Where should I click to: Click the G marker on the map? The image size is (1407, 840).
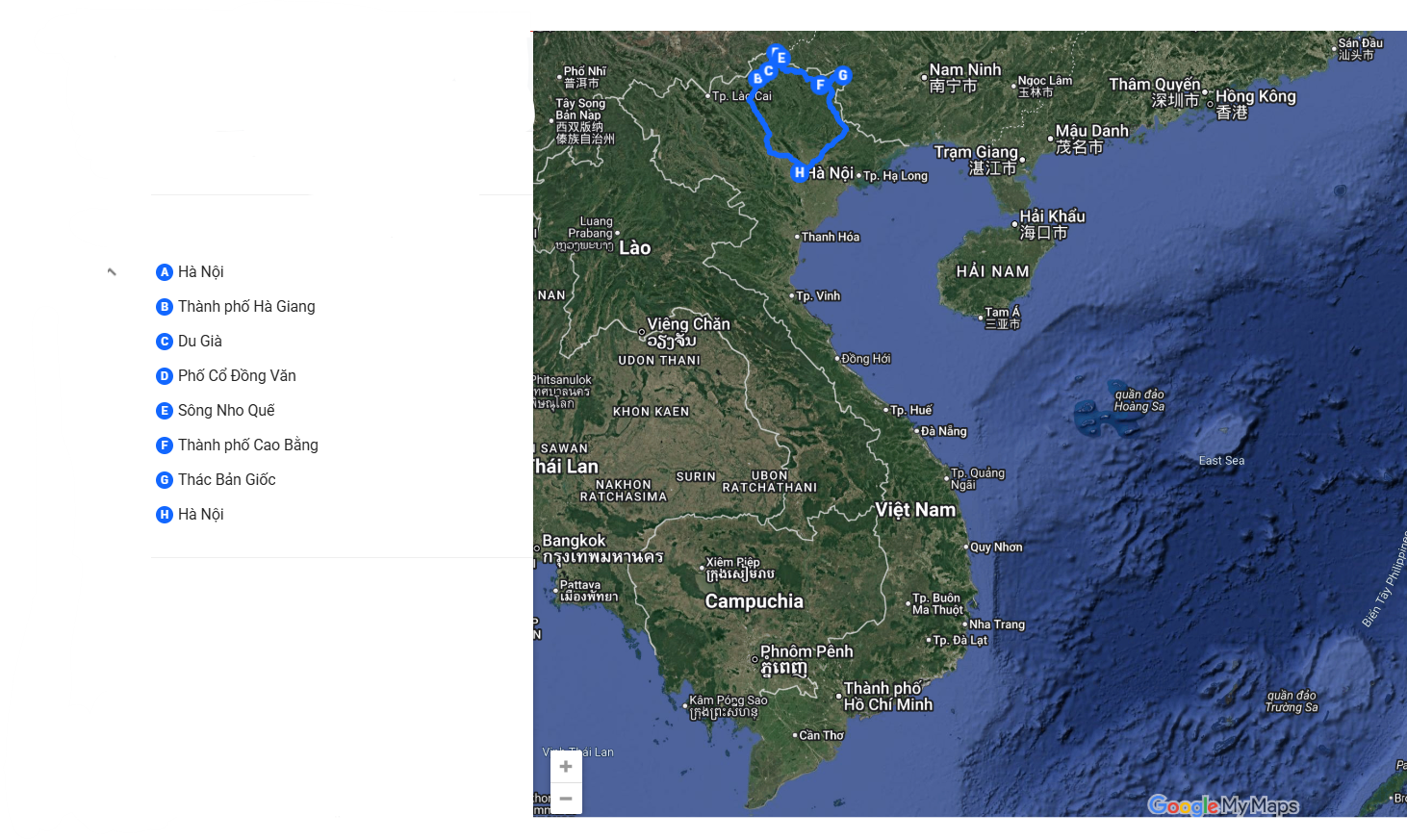[842, 75]
